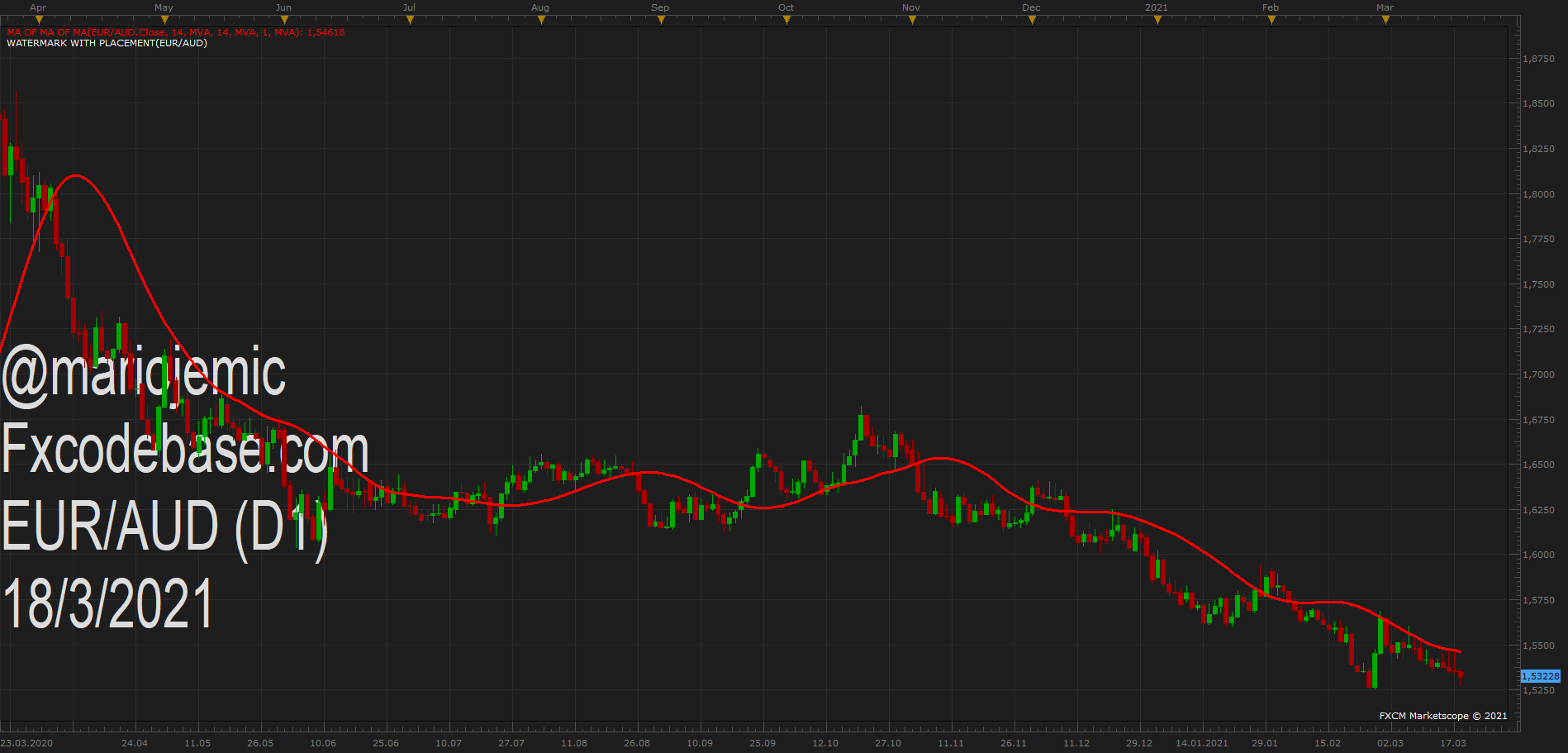The image size is (1568, 753).
Task: Select the 11.12 date label on the time axis
Action: (1076, 743)
